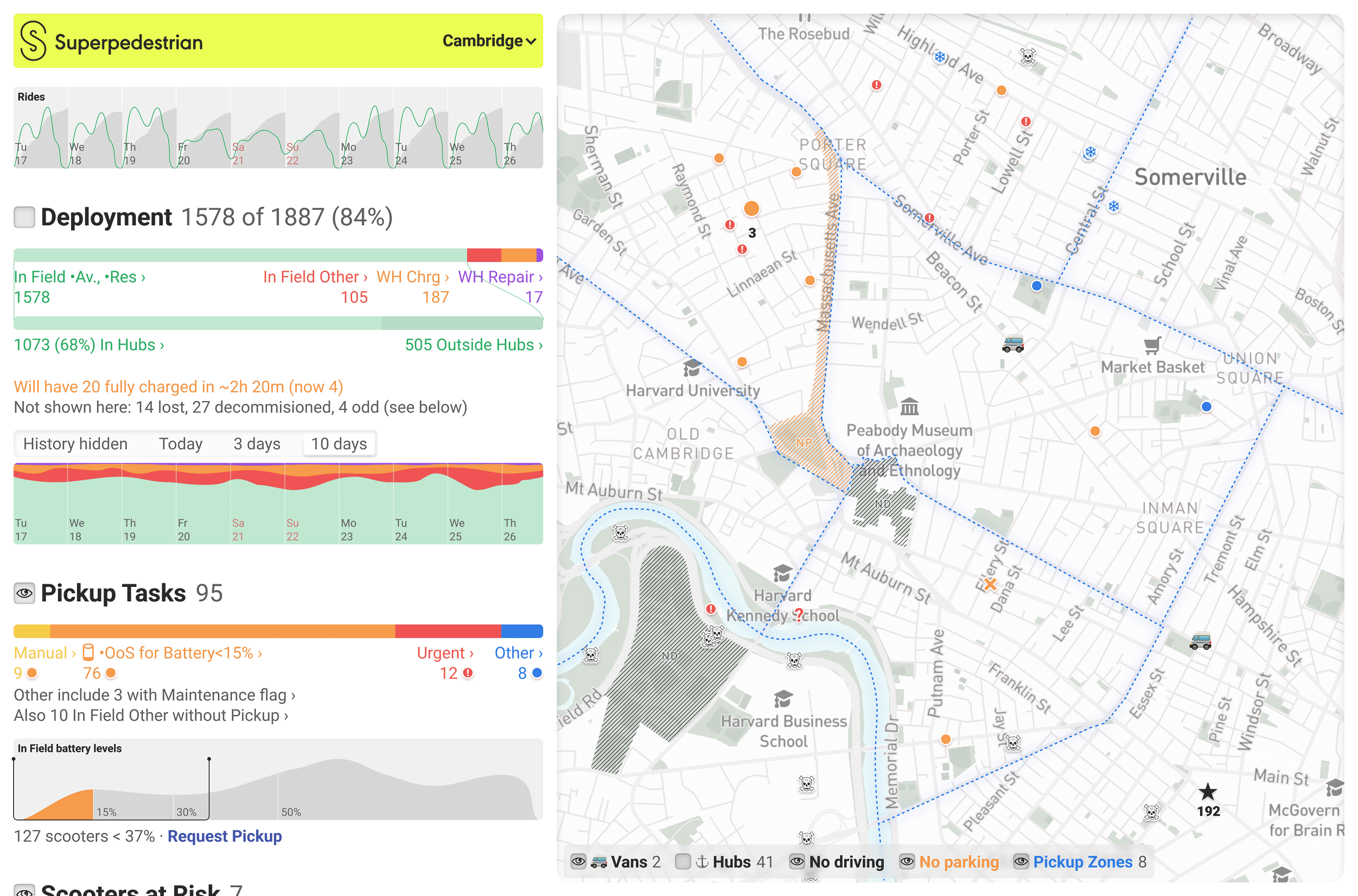The height and width of the screenshot is (896, 1358).
Task: Click the snowflake marker on Highland Ave
Action: pyautogui.click(x=940, y=57)
